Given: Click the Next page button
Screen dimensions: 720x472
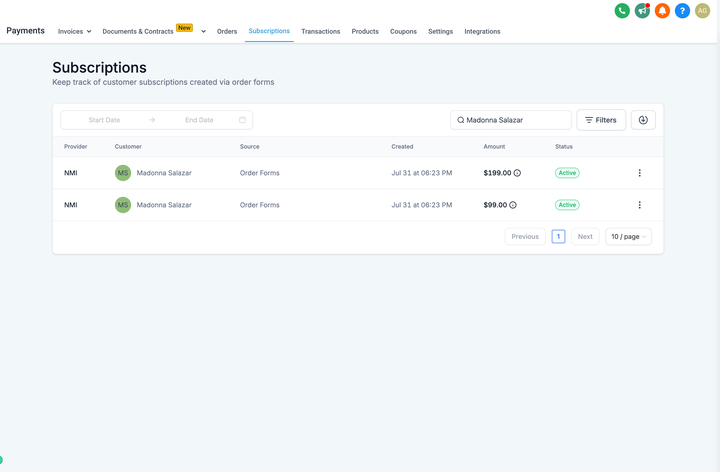Looking at the screenshot, I should pyautogui.click(x=585, y=236).
